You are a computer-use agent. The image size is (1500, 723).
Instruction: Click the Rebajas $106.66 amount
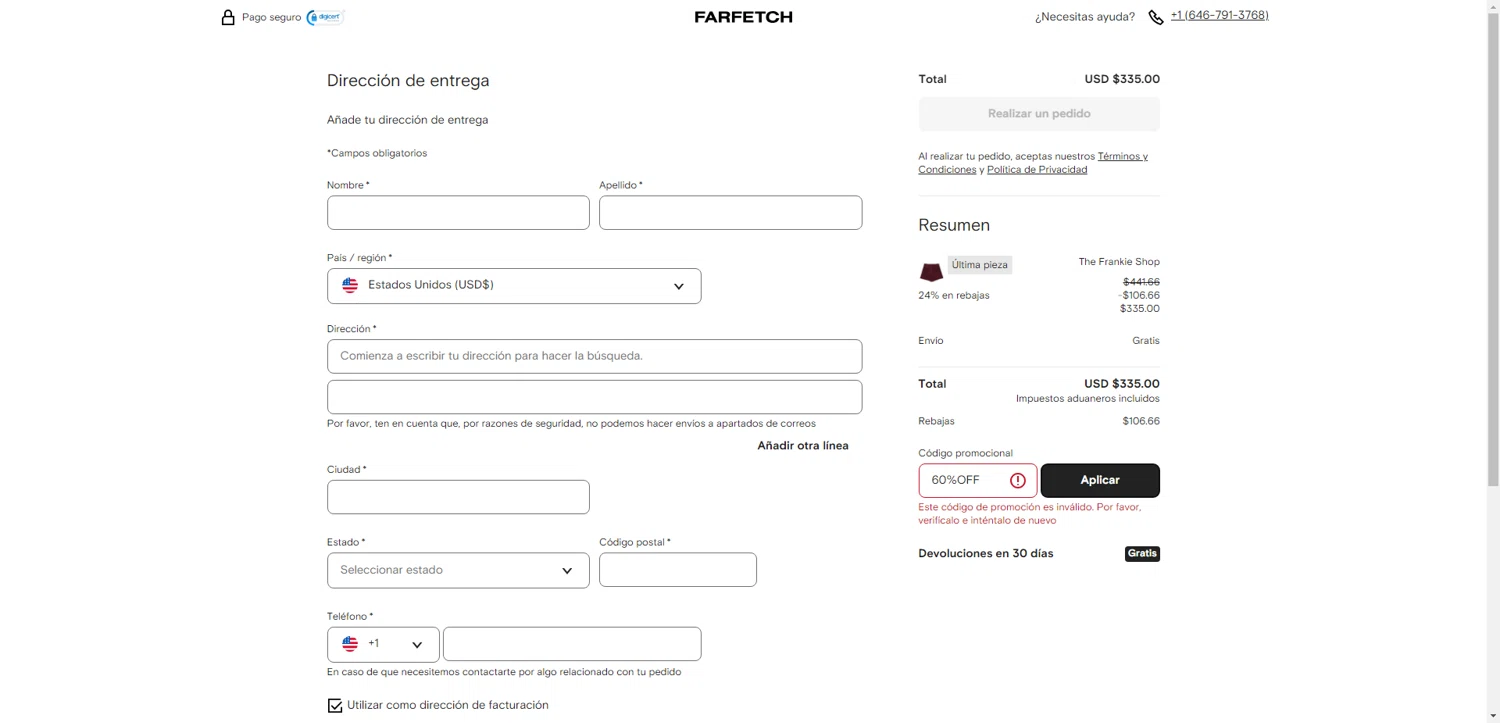(x=1141, y=421)
